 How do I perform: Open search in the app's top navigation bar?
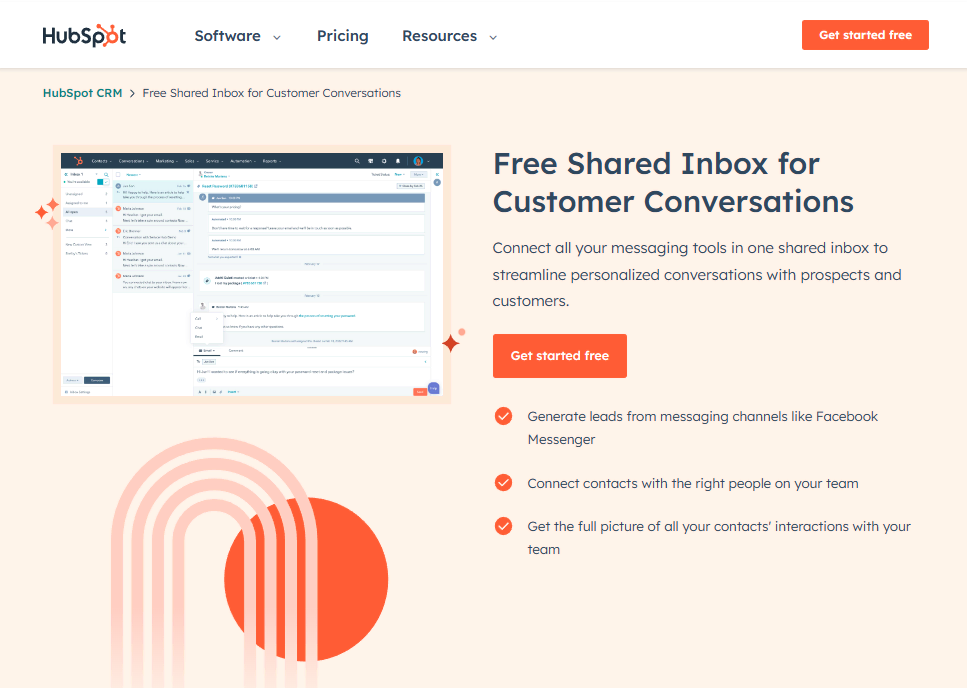click(356, 161)
